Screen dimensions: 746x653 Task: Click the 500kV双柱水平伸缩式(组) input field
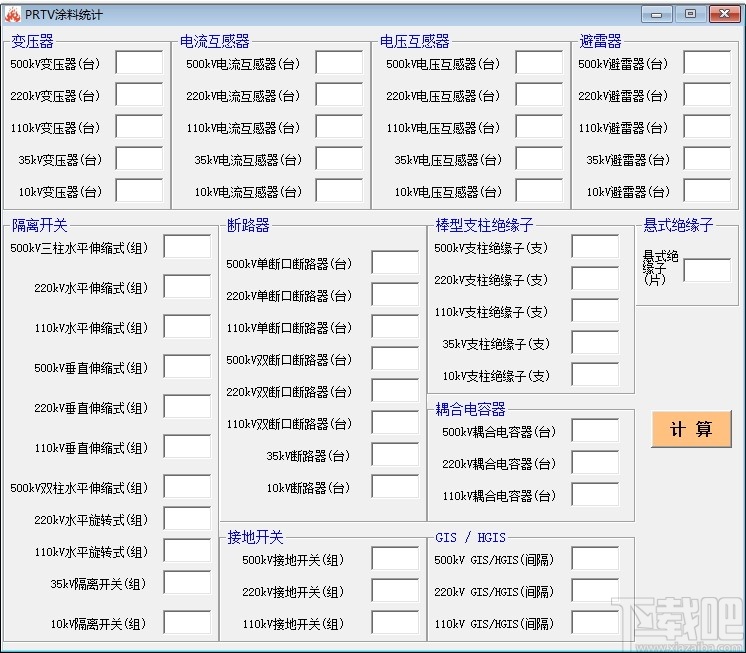187,486
